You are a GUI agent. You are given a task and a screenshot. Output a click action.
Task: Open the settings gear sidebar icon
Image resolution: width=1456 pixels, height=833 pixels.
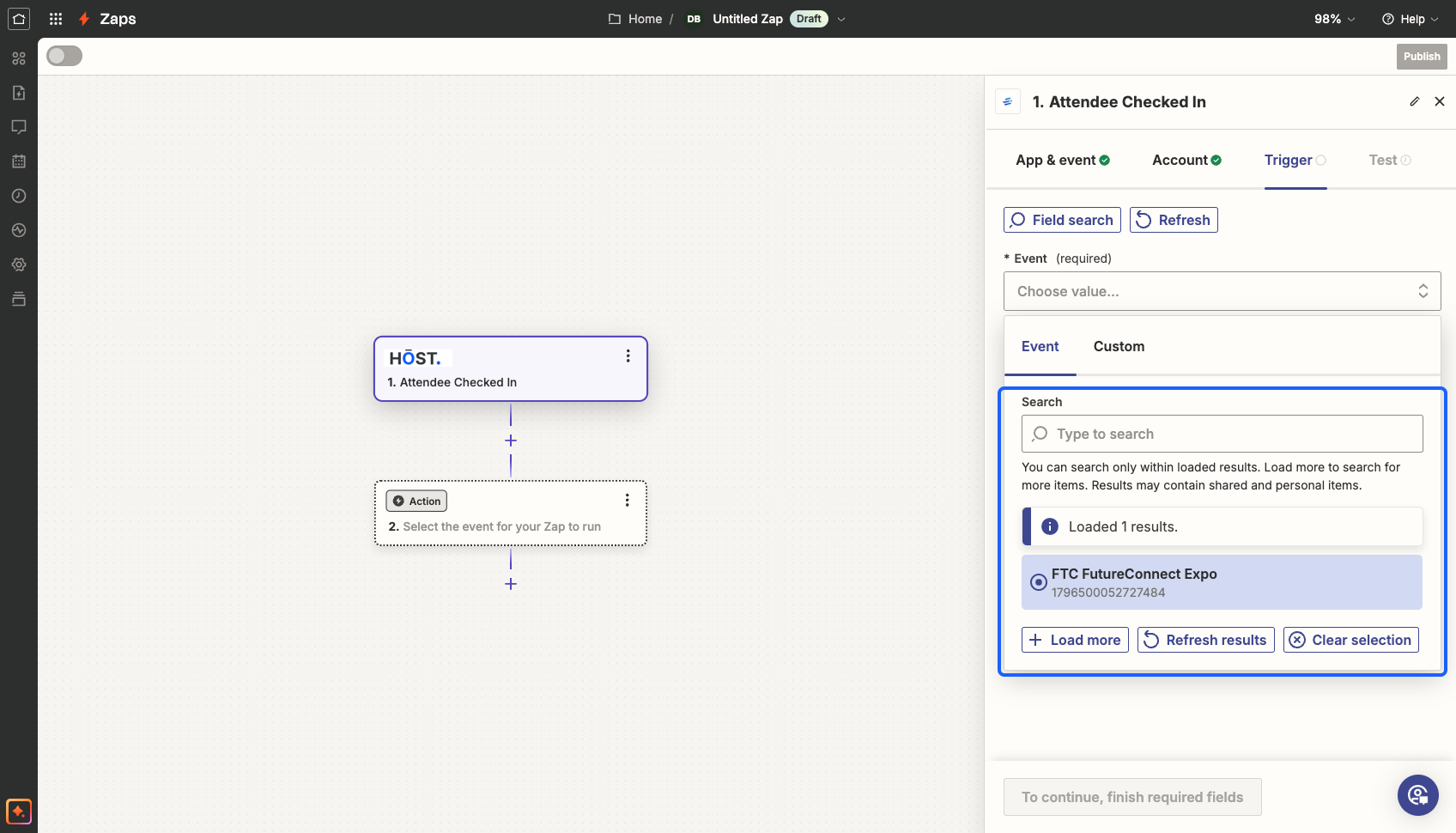[19, 264]
